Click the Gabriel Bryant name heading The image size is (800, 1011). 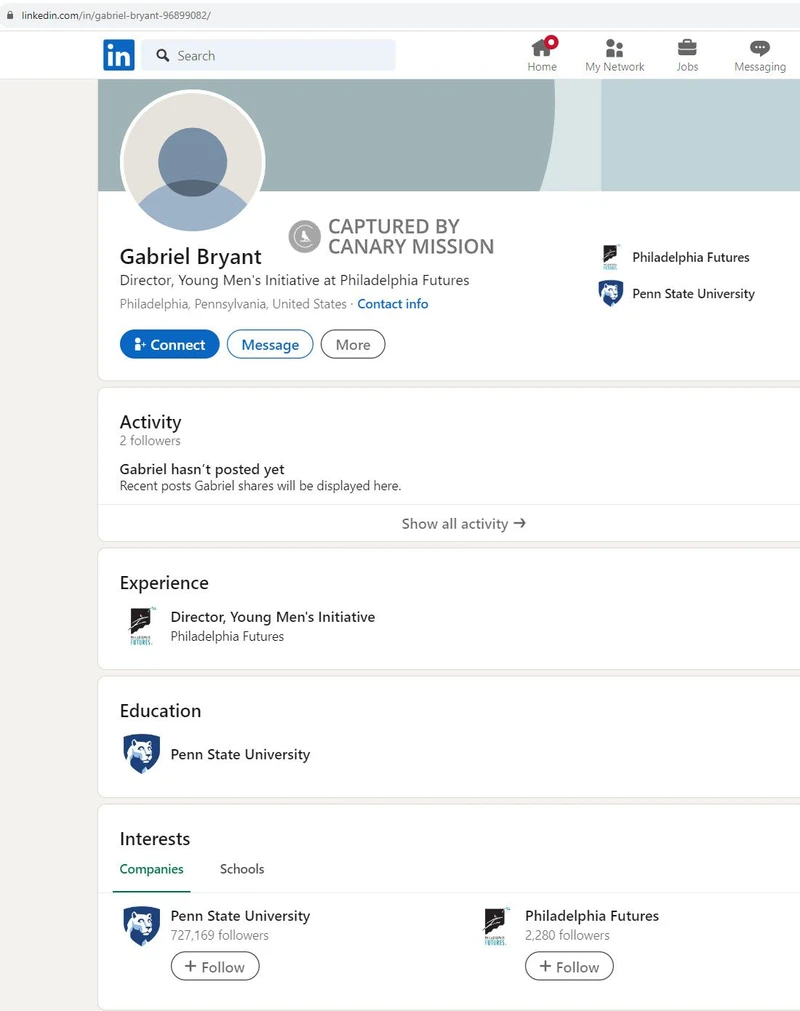tap(190, 256)
